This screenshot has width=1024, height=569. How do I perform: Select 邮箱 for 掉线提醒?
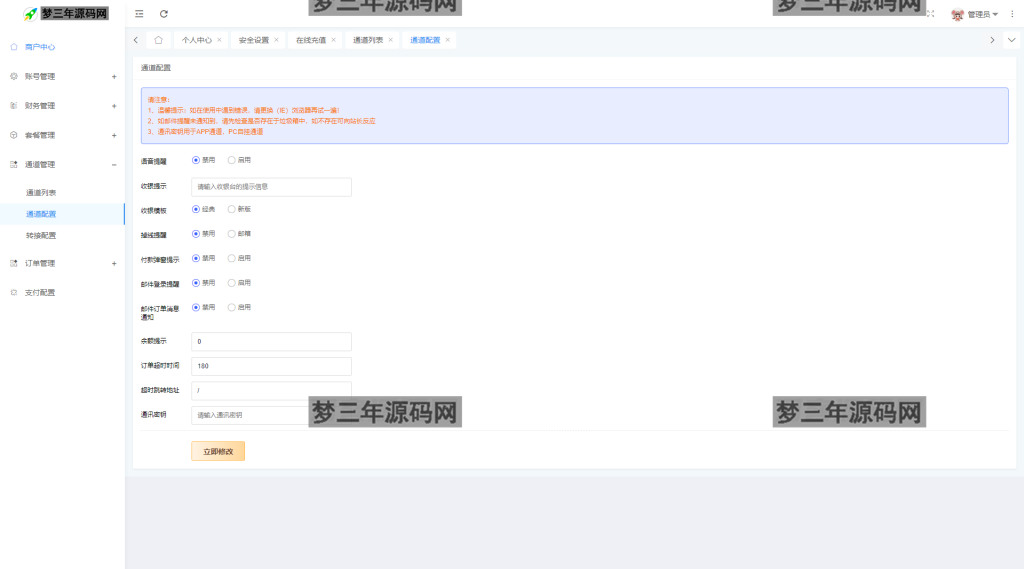coord(232,234)
